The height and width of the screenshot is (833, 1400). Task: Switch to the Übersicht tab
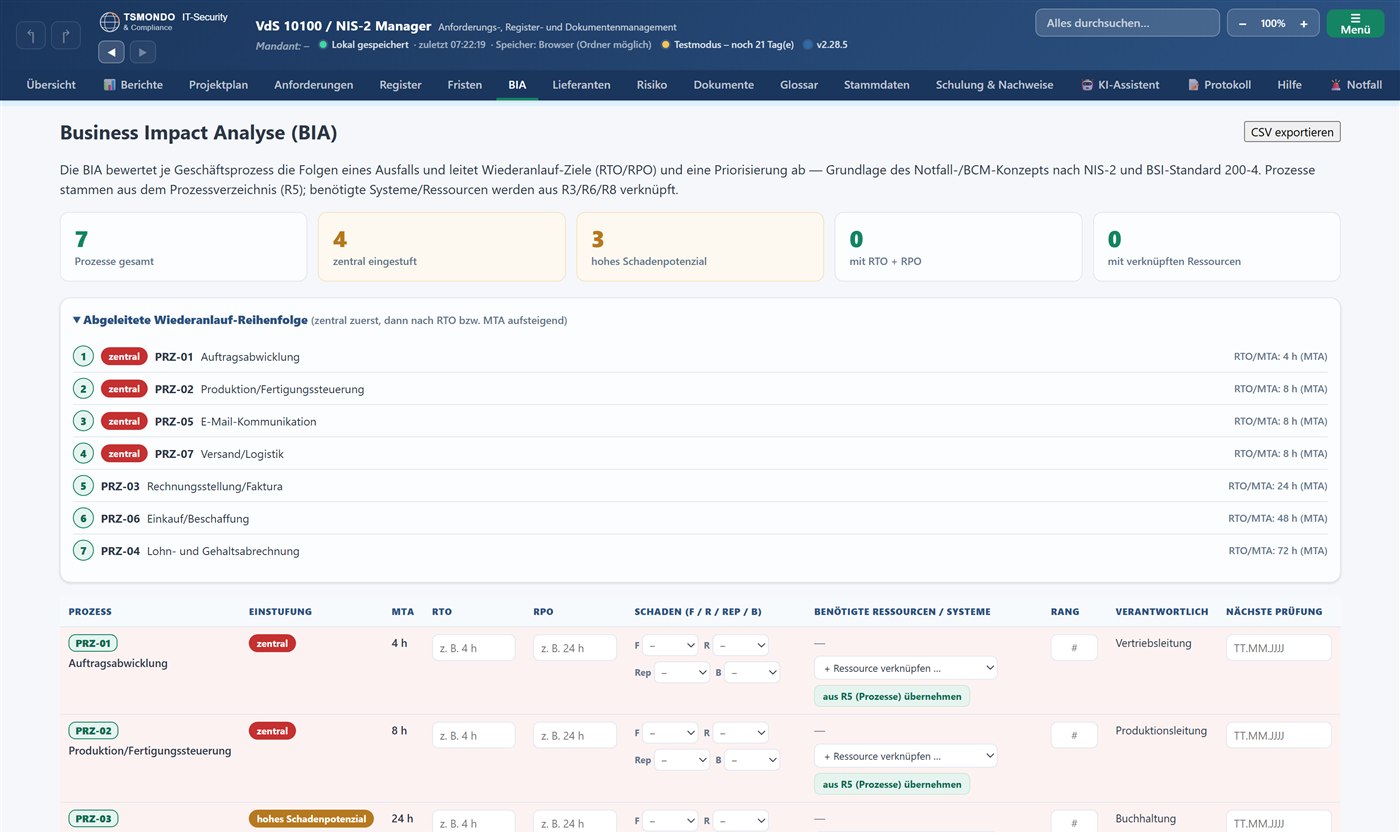click(51, 85)
